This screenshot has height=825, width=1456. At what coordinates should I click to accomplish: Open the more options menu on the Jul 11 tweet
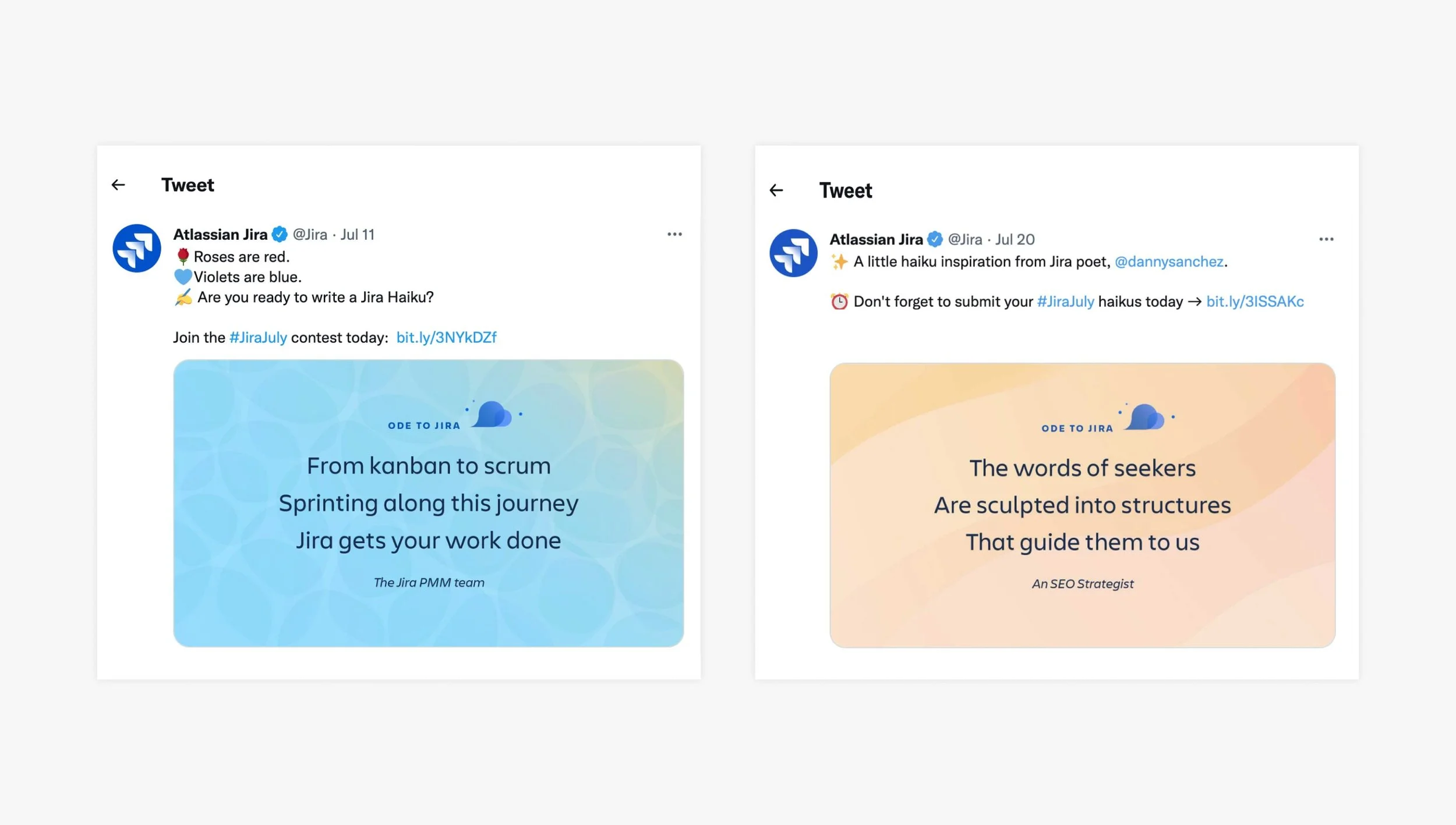click(674, 233)
